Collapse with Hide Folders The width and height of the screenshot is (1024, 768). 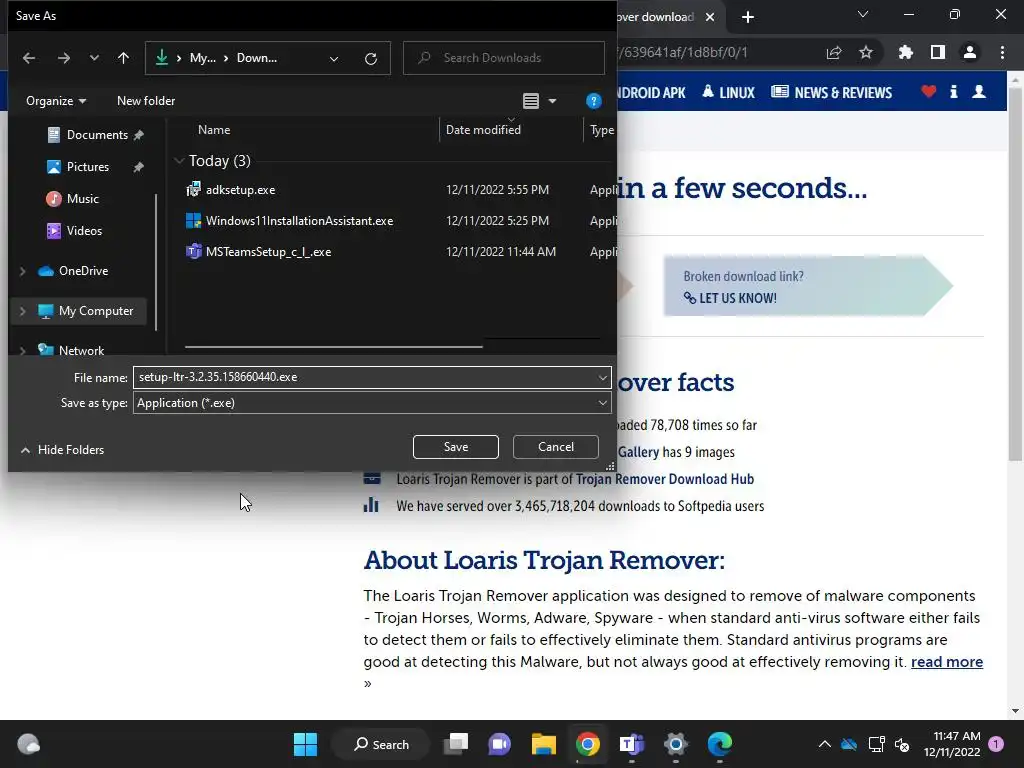click(63, 450)
